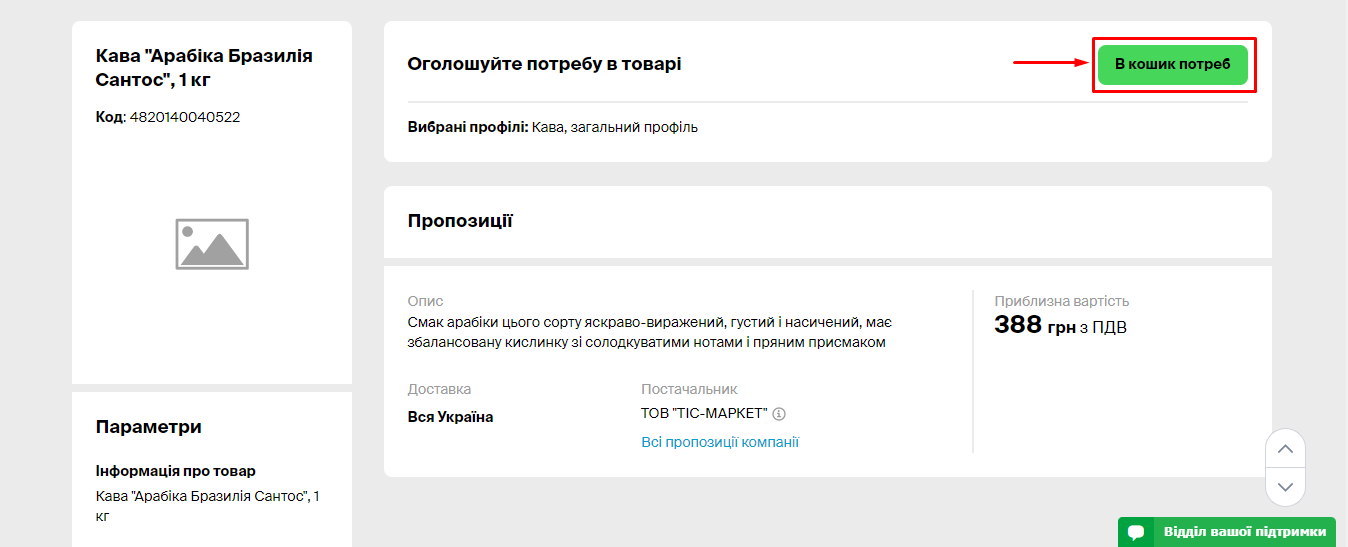The image size is (1348, 547).
Task: Open "Всі пропозиції компанії" link
Action: point(719,442)
